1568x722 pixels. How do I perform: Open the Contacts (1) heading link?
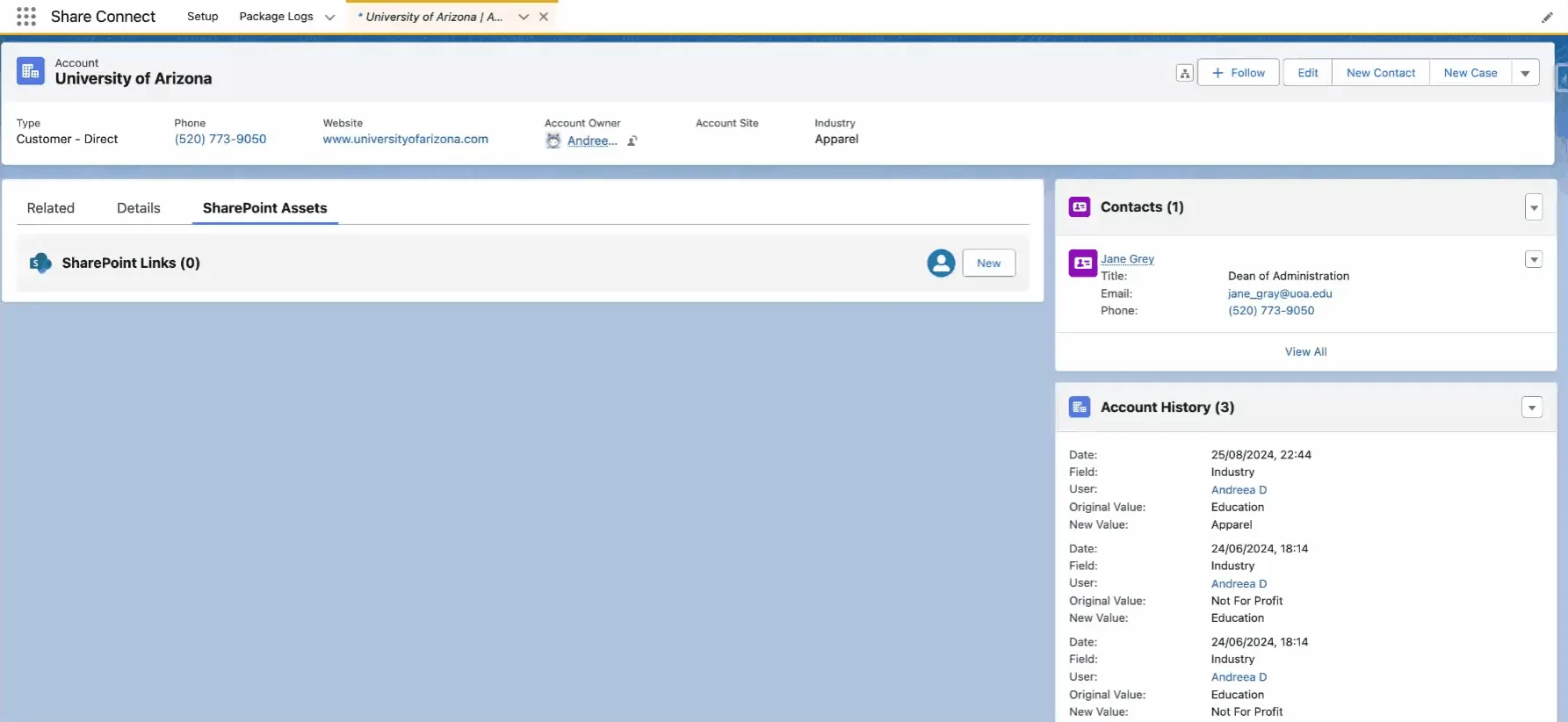1142,206
